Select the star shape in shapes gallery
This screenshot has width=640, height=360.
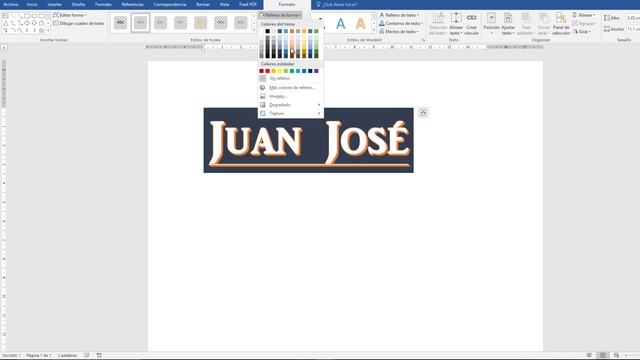coord(41,30)
